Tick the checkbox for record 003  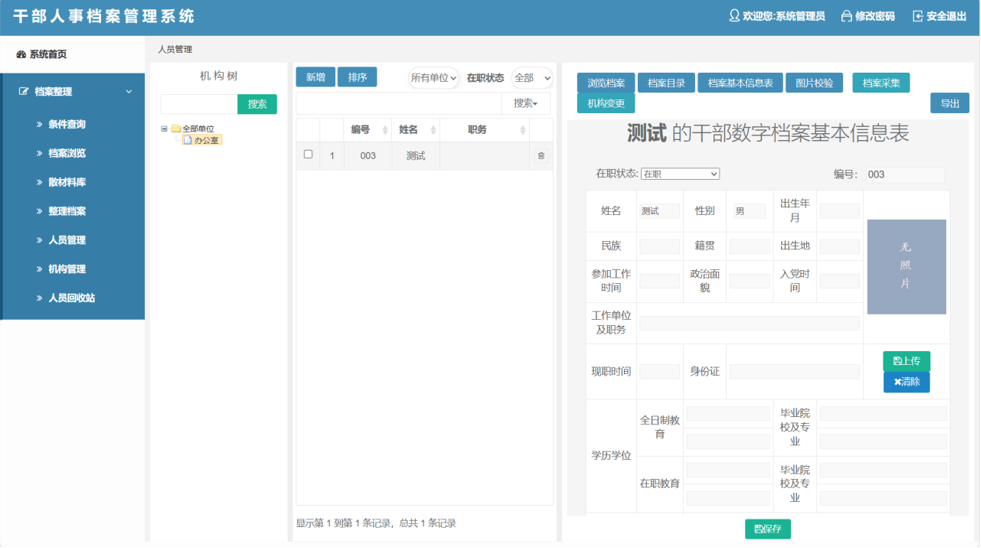[x=308, y=155]
